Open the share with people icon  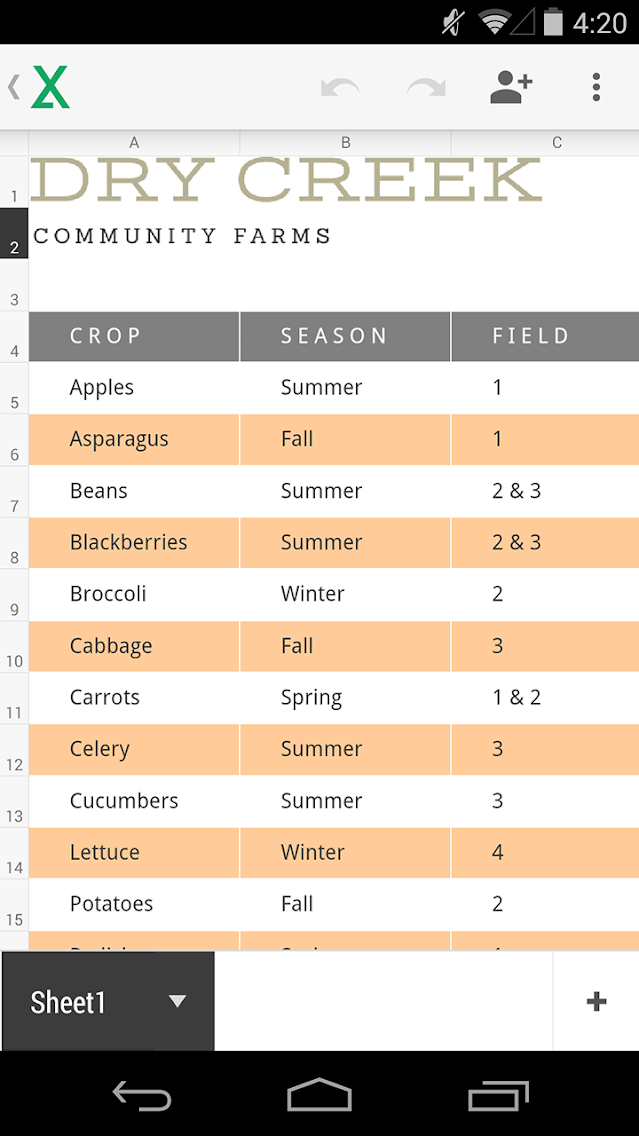point(511,88)
